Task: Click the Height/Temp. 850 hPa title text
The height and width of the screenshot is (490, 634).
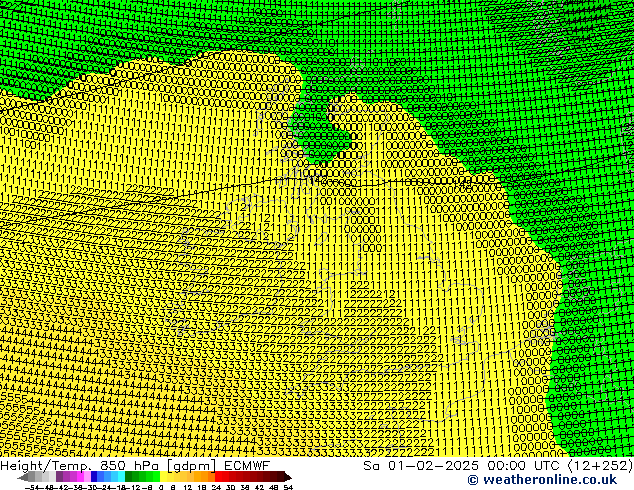Action: tap(78, 465)
